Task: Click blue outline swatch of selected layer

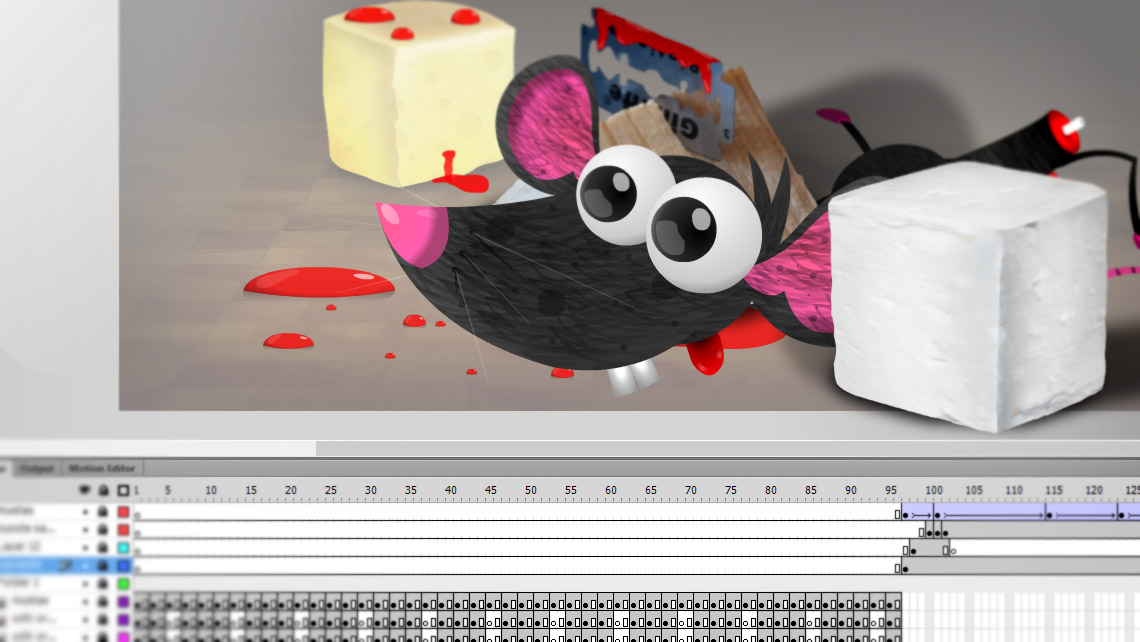Action: pyautogui.click(x=124, y=565)
